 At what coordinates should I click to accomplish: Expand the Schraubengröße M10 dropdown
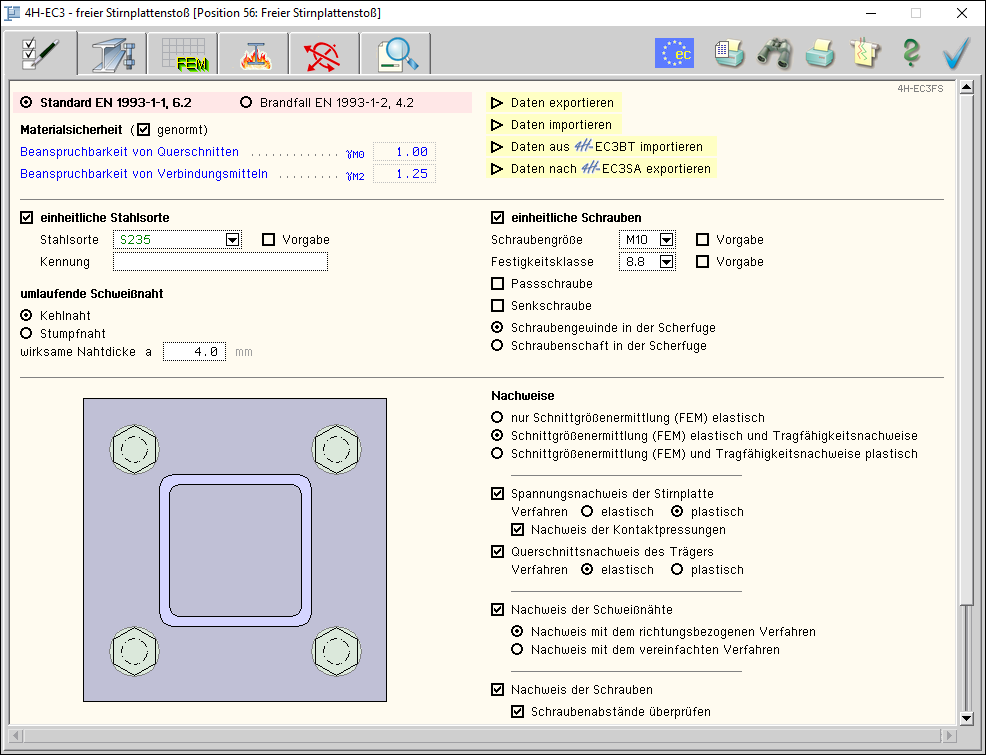pyautogui.click(x=667, y=240)
